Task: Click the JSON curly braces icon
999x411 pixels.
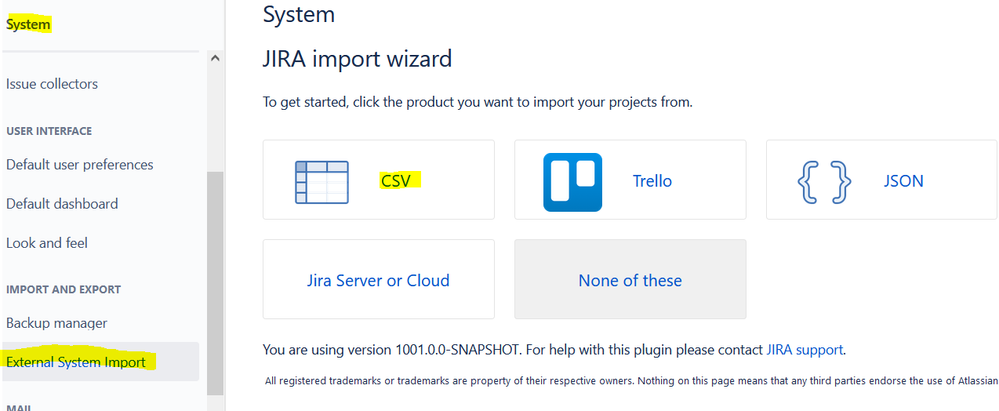Action: pyautogui.click(x=824, y=182)
